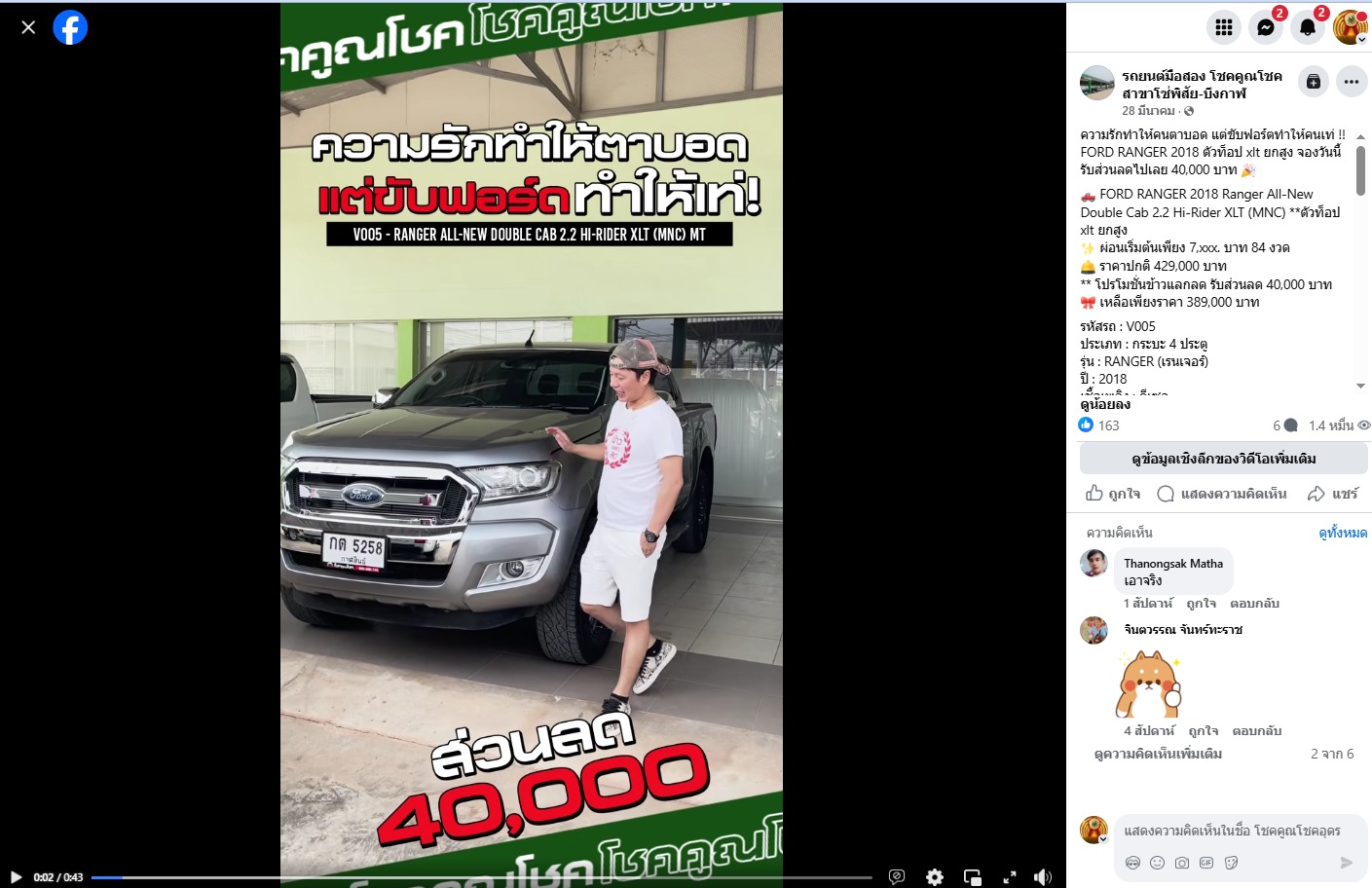
Task: Open the video settings gear
Action: coord(935,877)
